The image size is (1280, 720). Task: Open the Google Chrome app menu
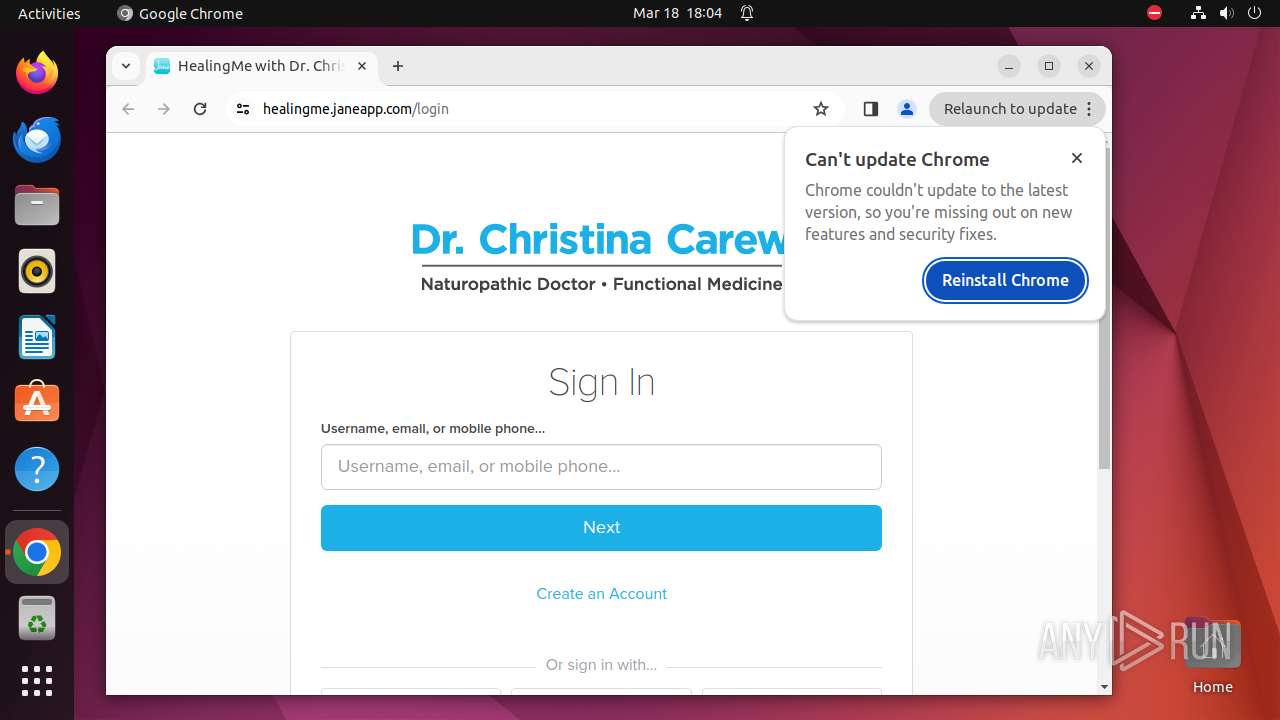coord(180,13)
